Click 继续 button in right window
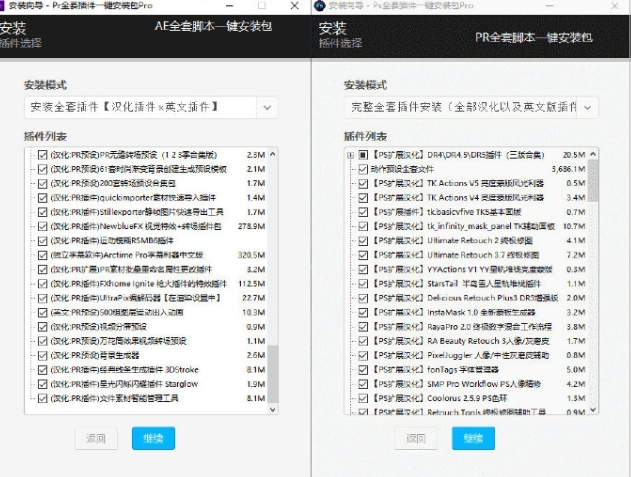631x477 pixels. 473,438
